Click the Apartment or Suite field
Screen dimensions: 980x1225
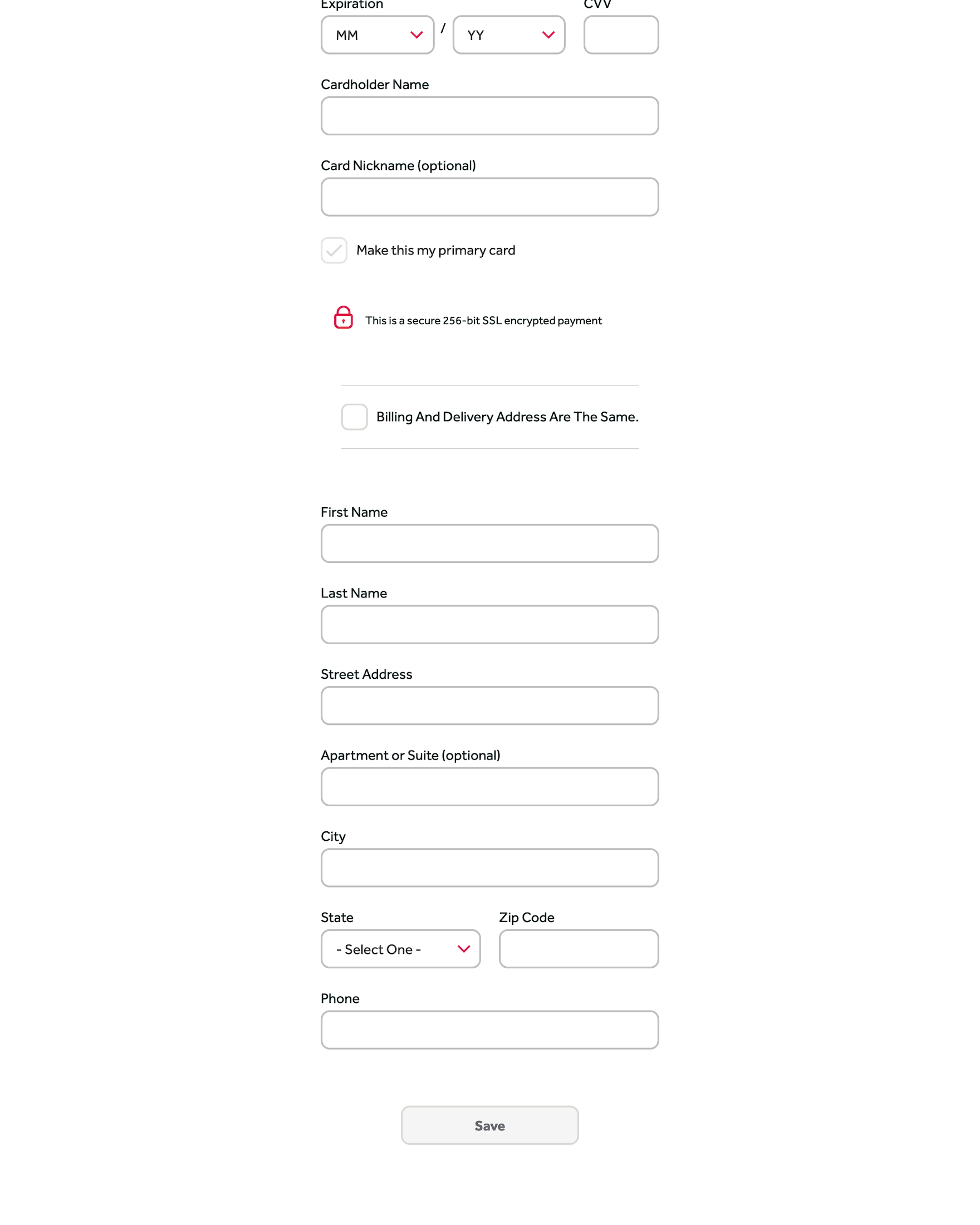(489, 787)
